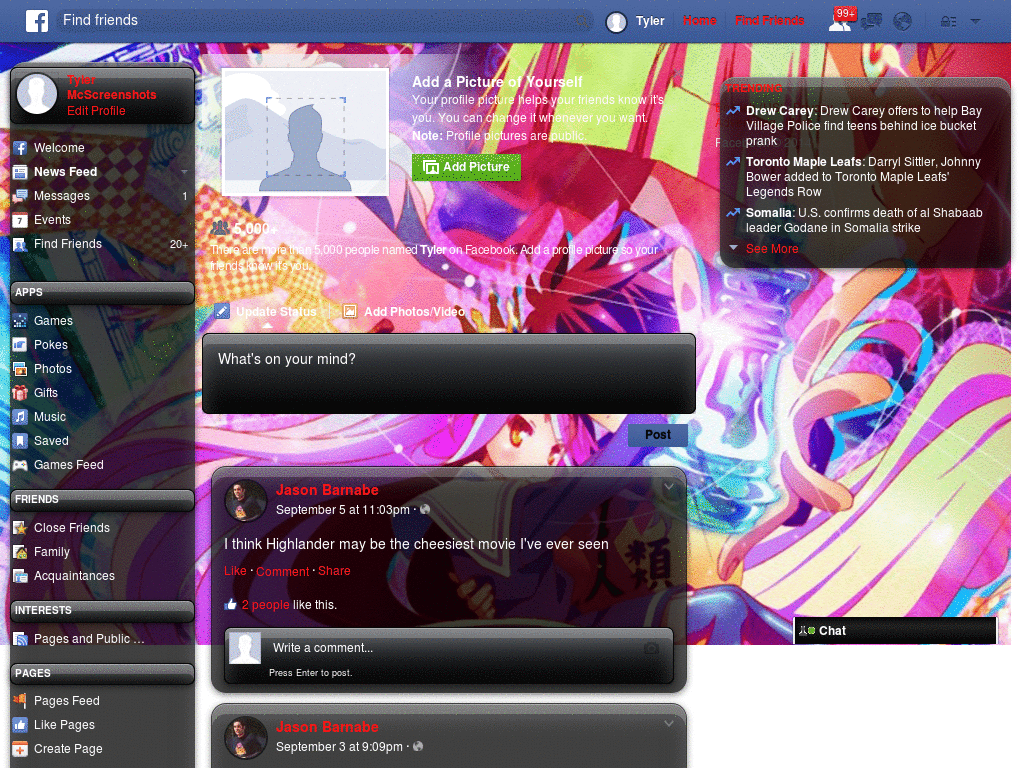Click the Events calendar icon
This screenshot has height=768, width=1024.
(x=20, y=220)
